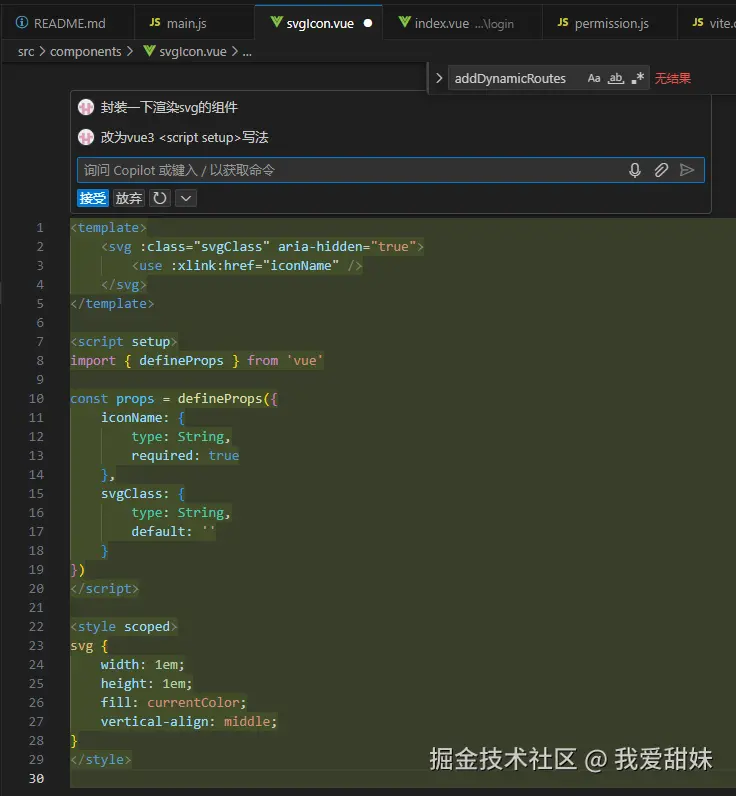736x796 pixels.
Task: Click the rerun request circular arrow icon
Action: (x=160, y=198)
